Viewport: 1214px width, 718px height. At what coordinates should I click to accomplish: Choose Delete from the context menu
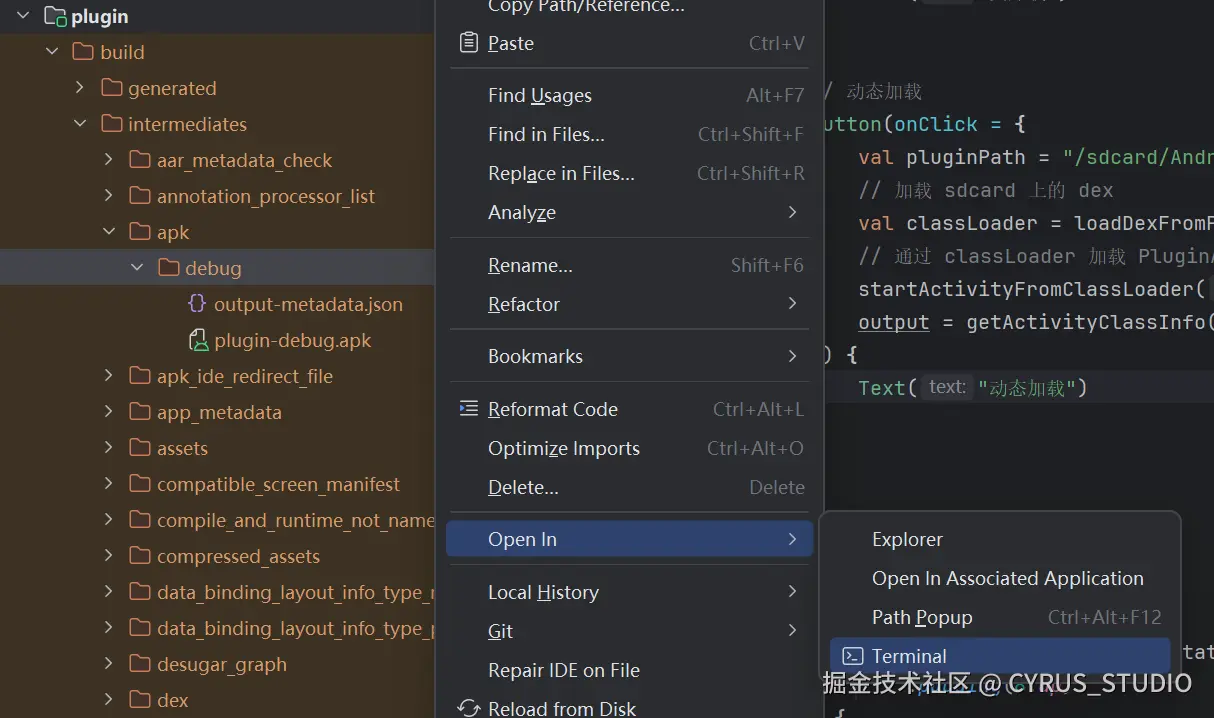[x=630, y=487]
